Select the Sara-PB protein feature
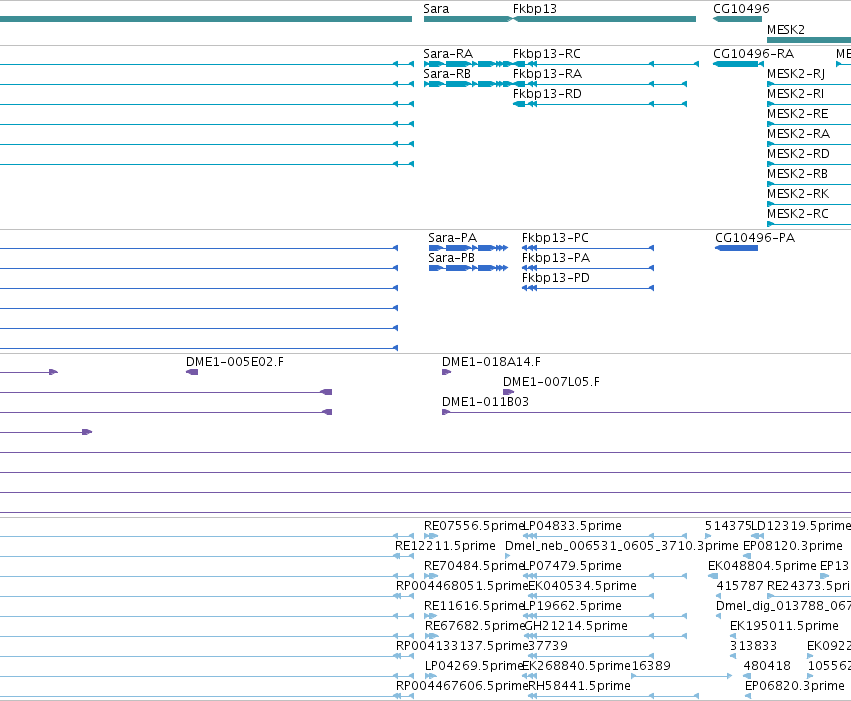This screenshot has width=851, height=701. (468, 268)
